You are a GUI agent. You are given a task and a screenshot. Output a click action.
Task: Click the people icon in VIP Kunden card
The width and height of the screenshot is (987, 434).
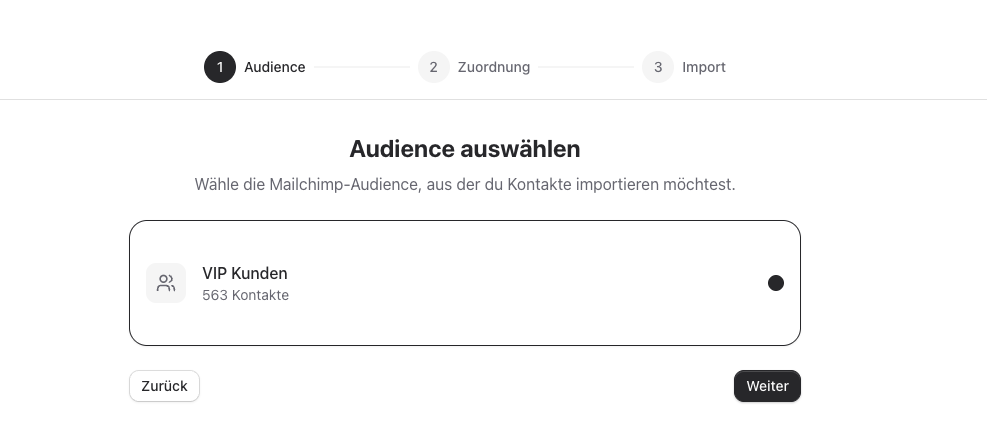coord(166,283)
